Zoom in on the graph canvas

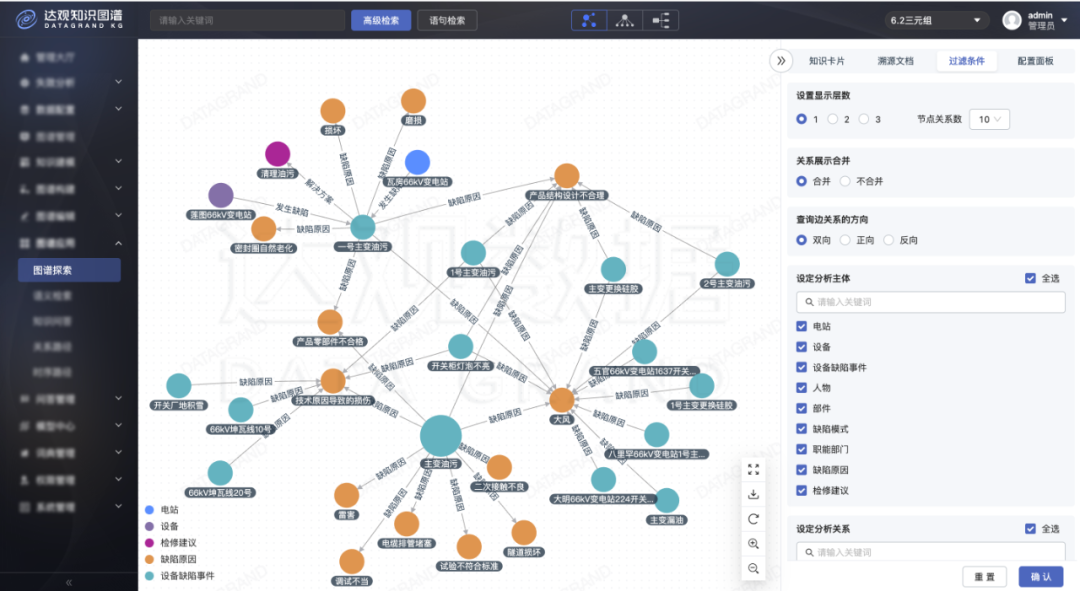[754, 543]
